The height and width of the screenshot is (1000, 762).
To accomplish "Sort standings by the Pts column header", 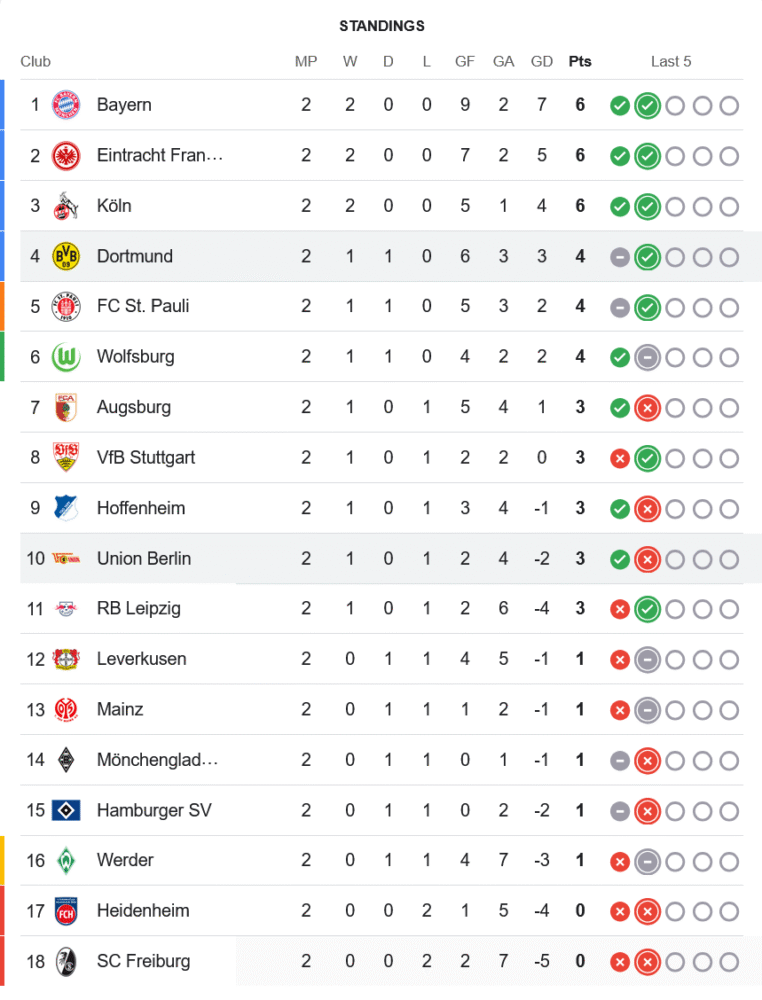I will click(580, 61).
